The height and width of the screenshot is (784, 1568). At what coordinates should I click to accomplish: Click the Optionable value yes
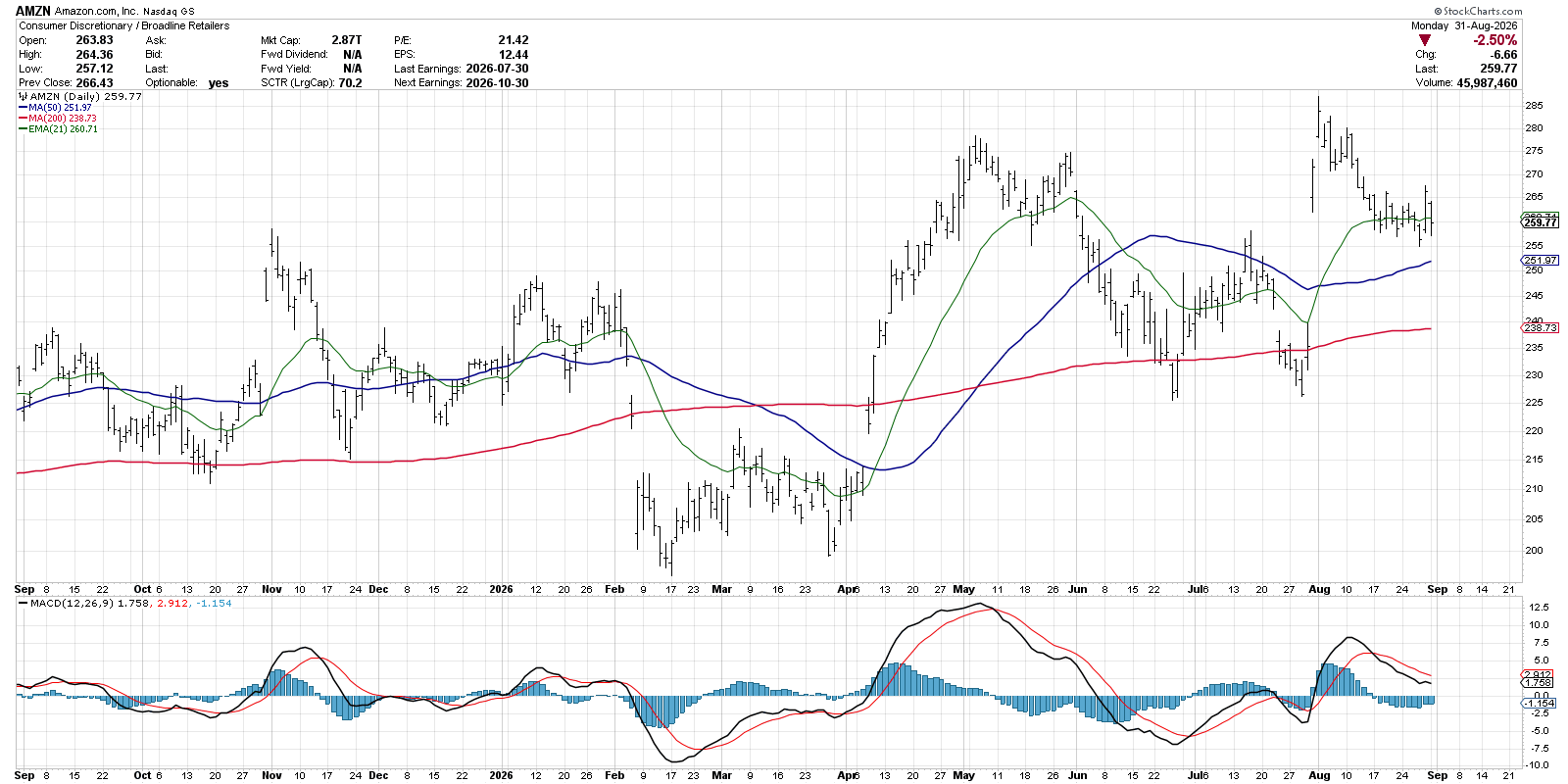click(219, 83)
